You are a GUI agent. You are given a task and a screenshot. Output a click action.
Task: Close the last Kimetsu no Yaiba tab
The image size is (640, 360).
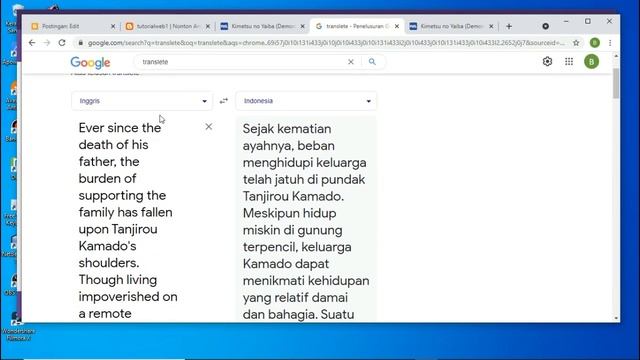[x=491, y=26]
